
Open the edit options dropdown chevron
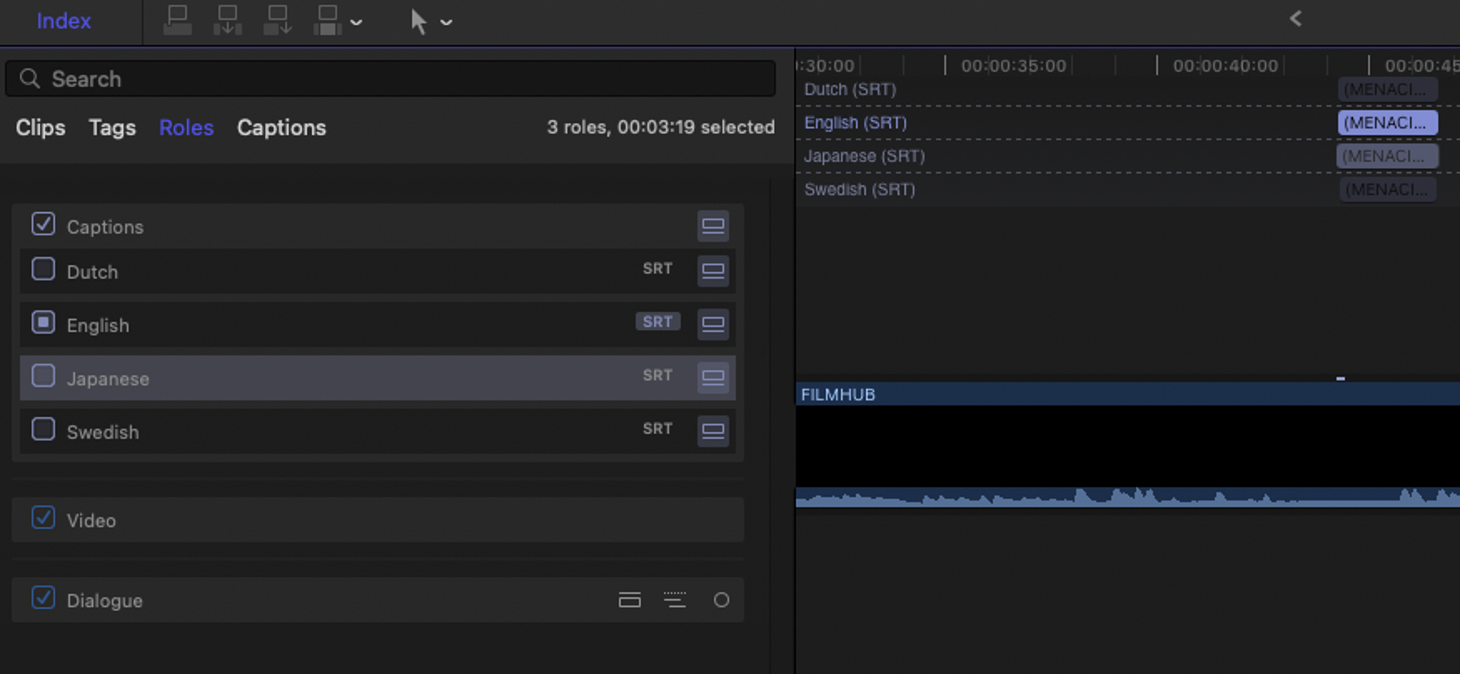coord(356,22)
